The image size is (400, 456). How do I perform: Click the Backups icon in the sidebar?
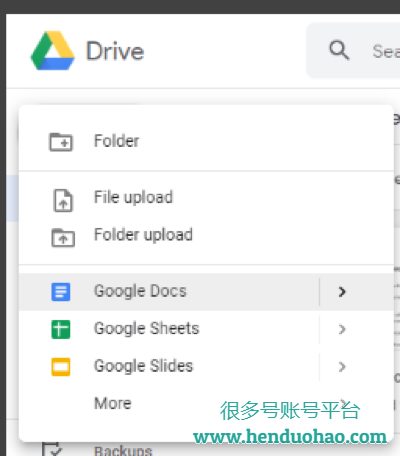click(52, 449)
